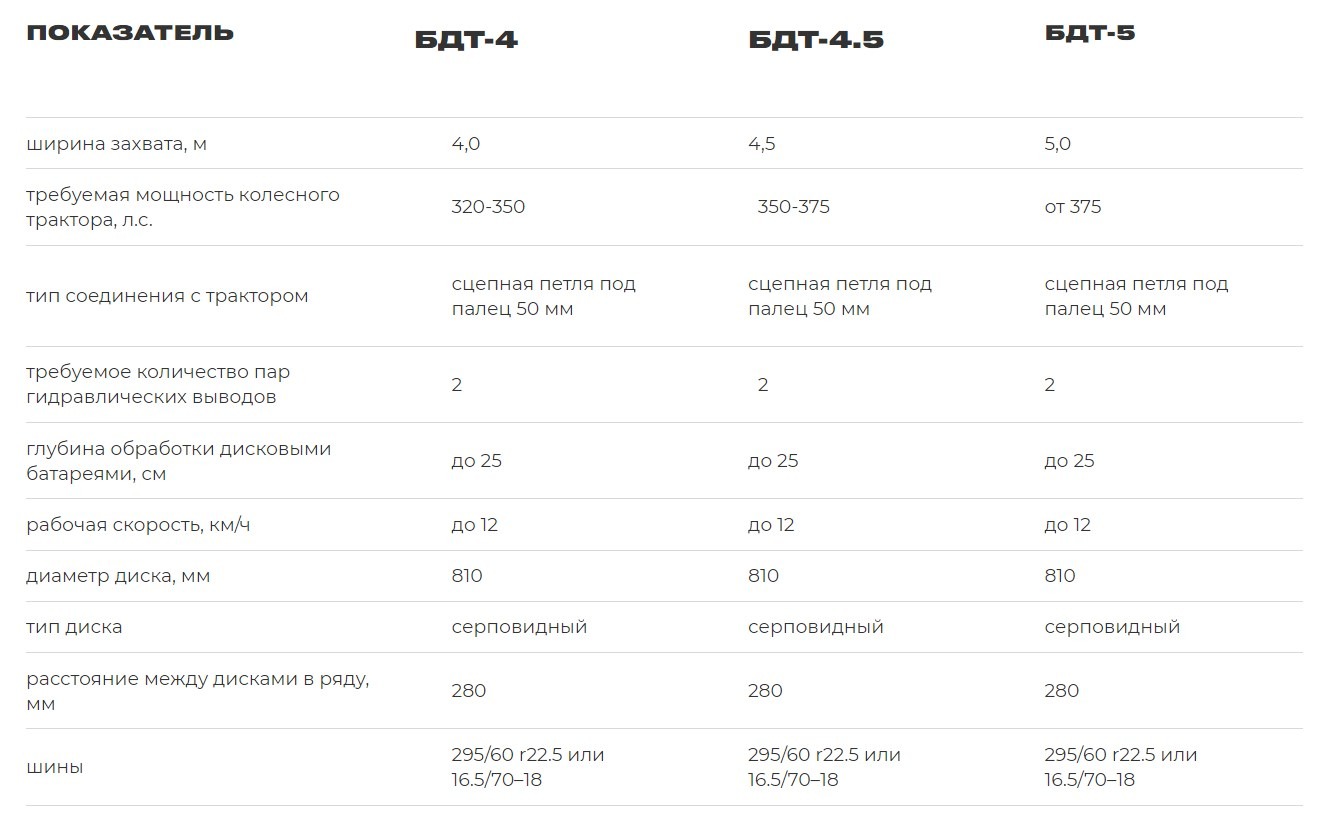Click the ПОКАЗАТЕЛЬ column header

click(x=130, y=33)
